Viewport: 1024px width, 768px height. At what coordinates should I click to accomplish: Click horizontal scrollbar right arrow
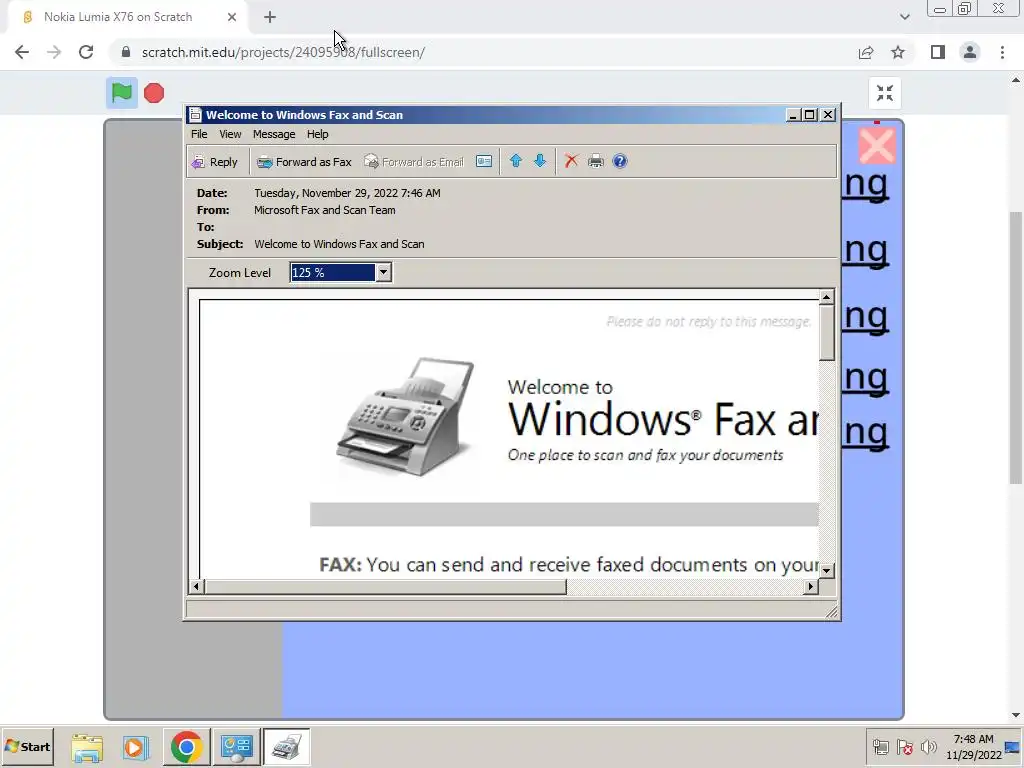[x=810, y=586]
